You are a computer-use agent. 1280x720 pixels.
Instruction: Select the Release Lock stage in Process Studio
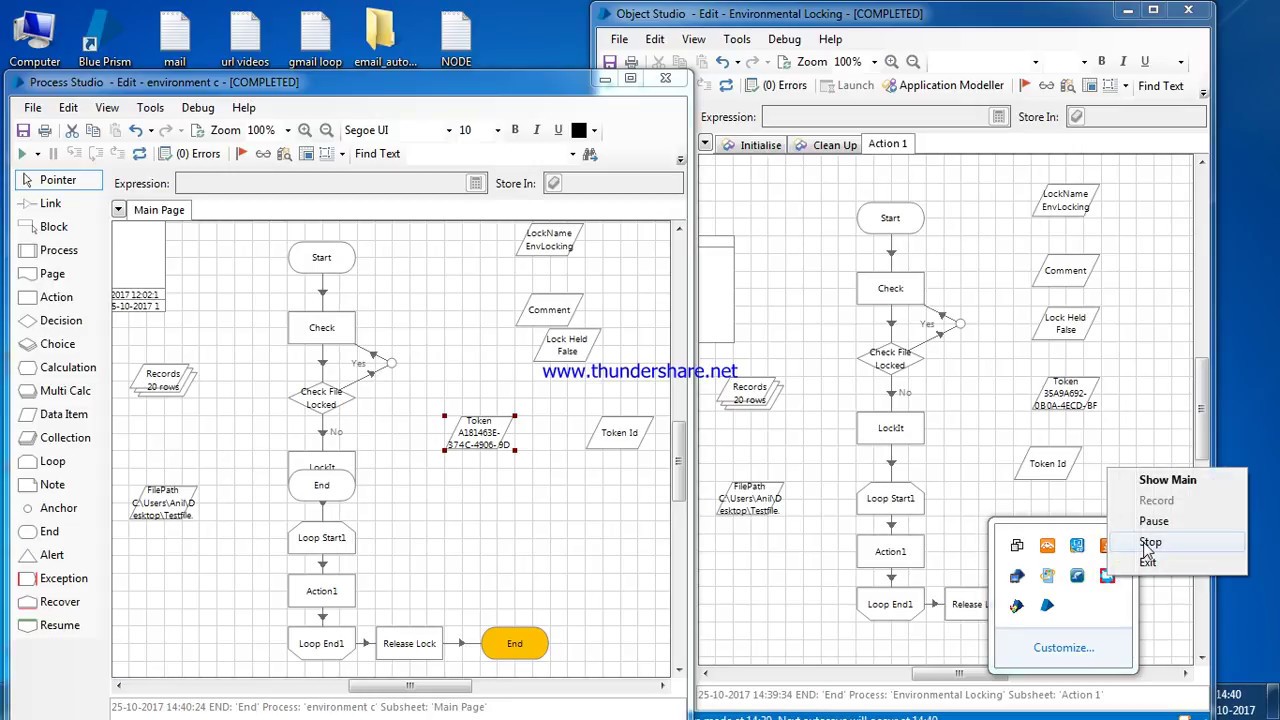pos(409,644)
